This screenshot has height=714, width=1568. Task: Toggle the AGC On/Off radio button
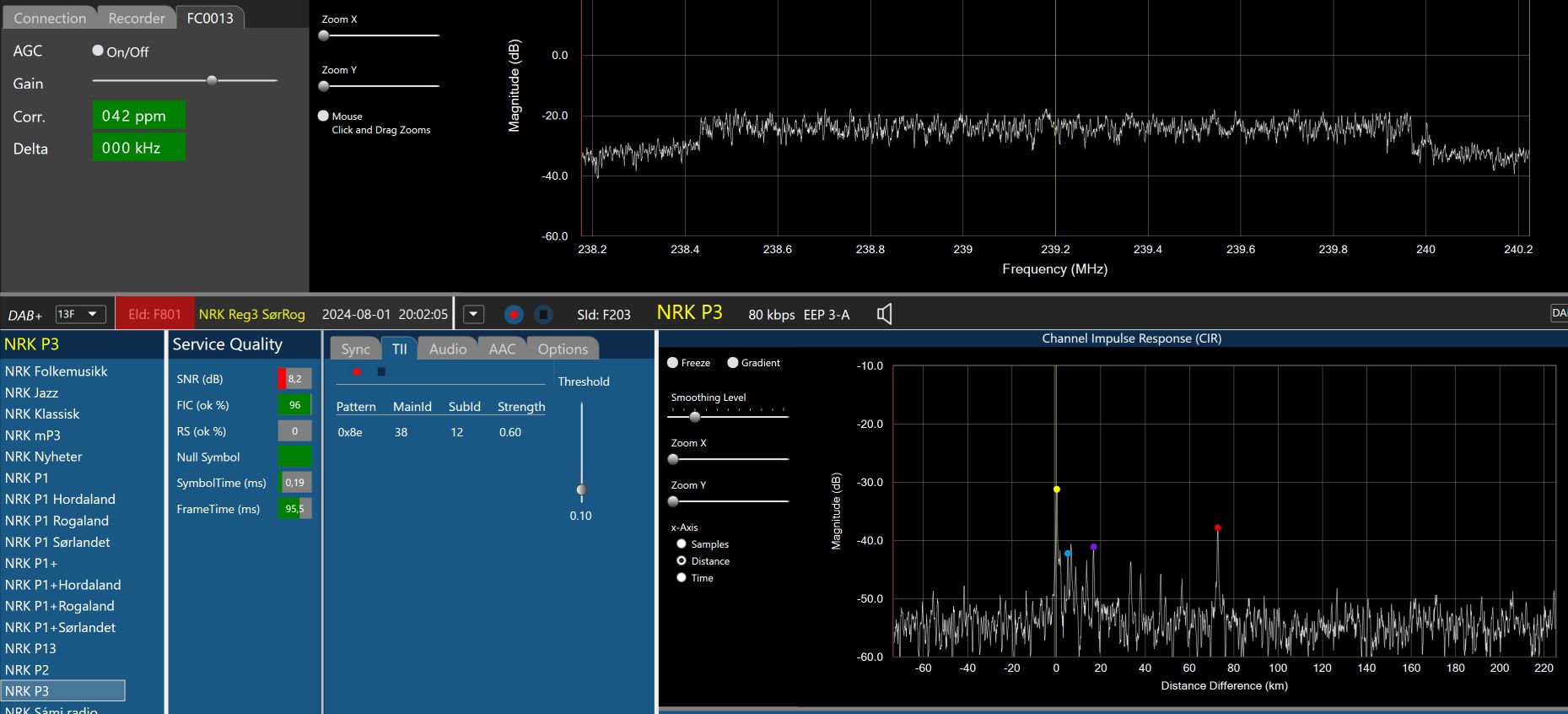(x=98, y=51)
